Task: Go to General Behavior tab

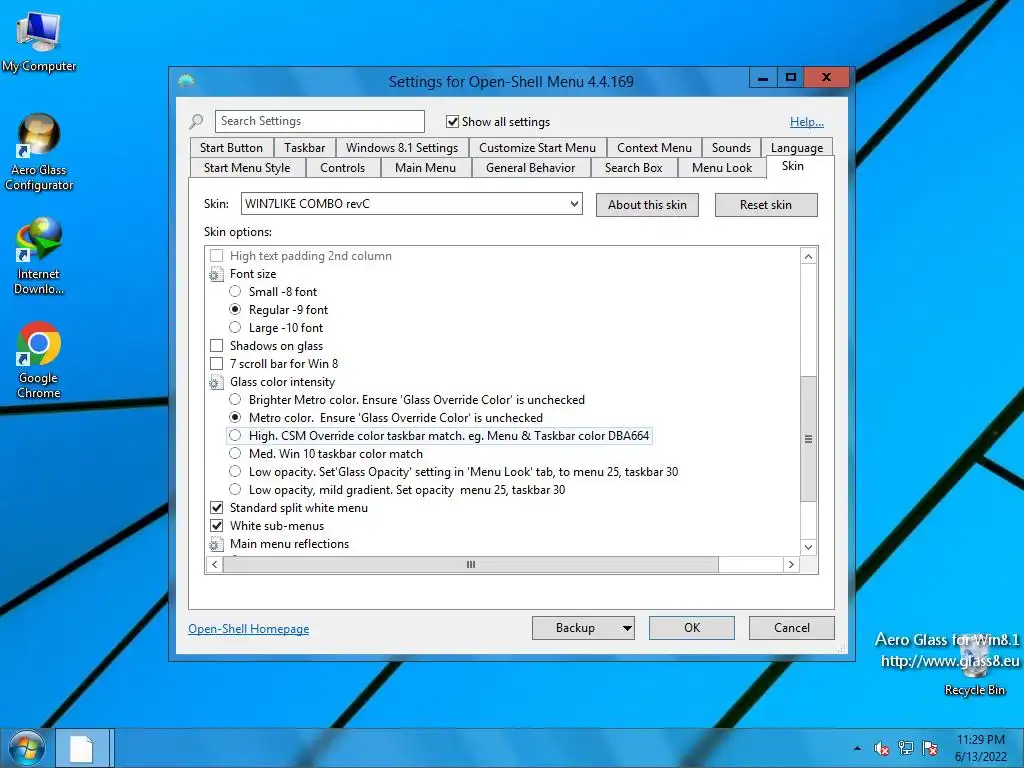Action: 530,168
